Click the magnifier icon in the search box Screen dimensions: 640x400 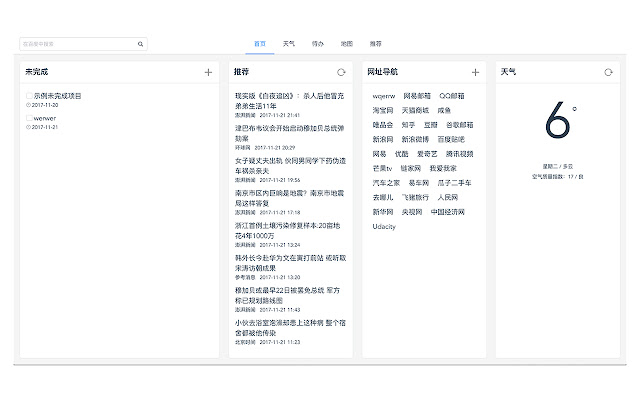click(x=140, y=44)
